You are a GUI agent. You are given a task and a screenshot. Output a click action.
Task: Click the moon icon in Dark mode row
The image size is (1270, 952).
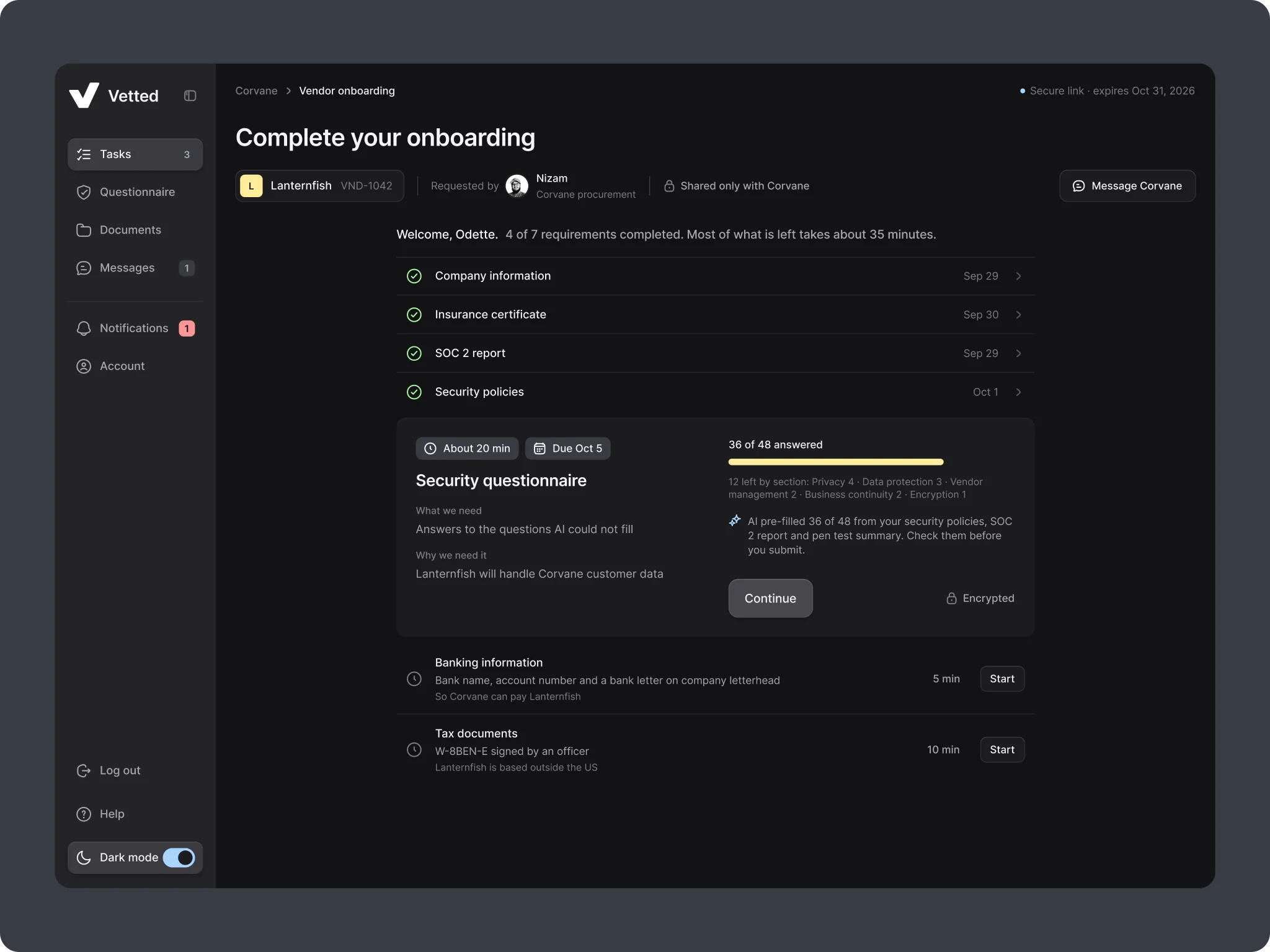click(x=84, y=858)
